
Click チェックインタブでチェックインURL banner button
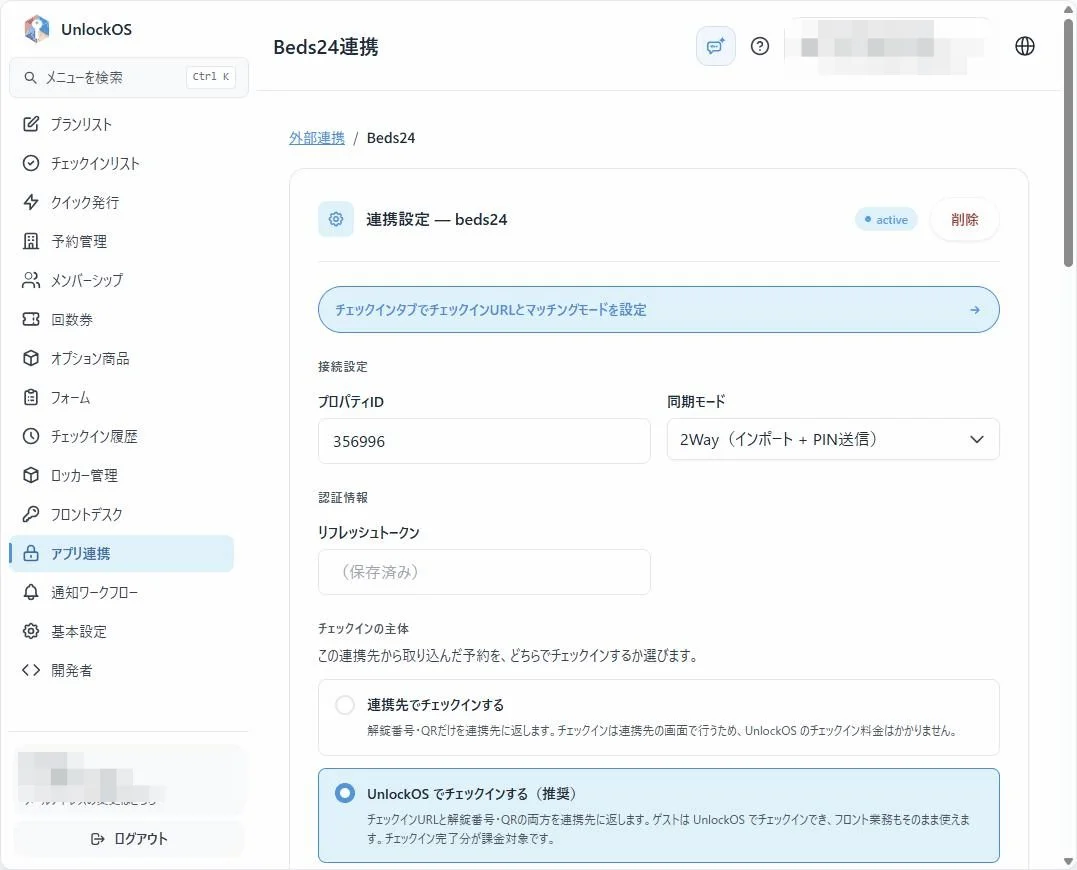658,310
